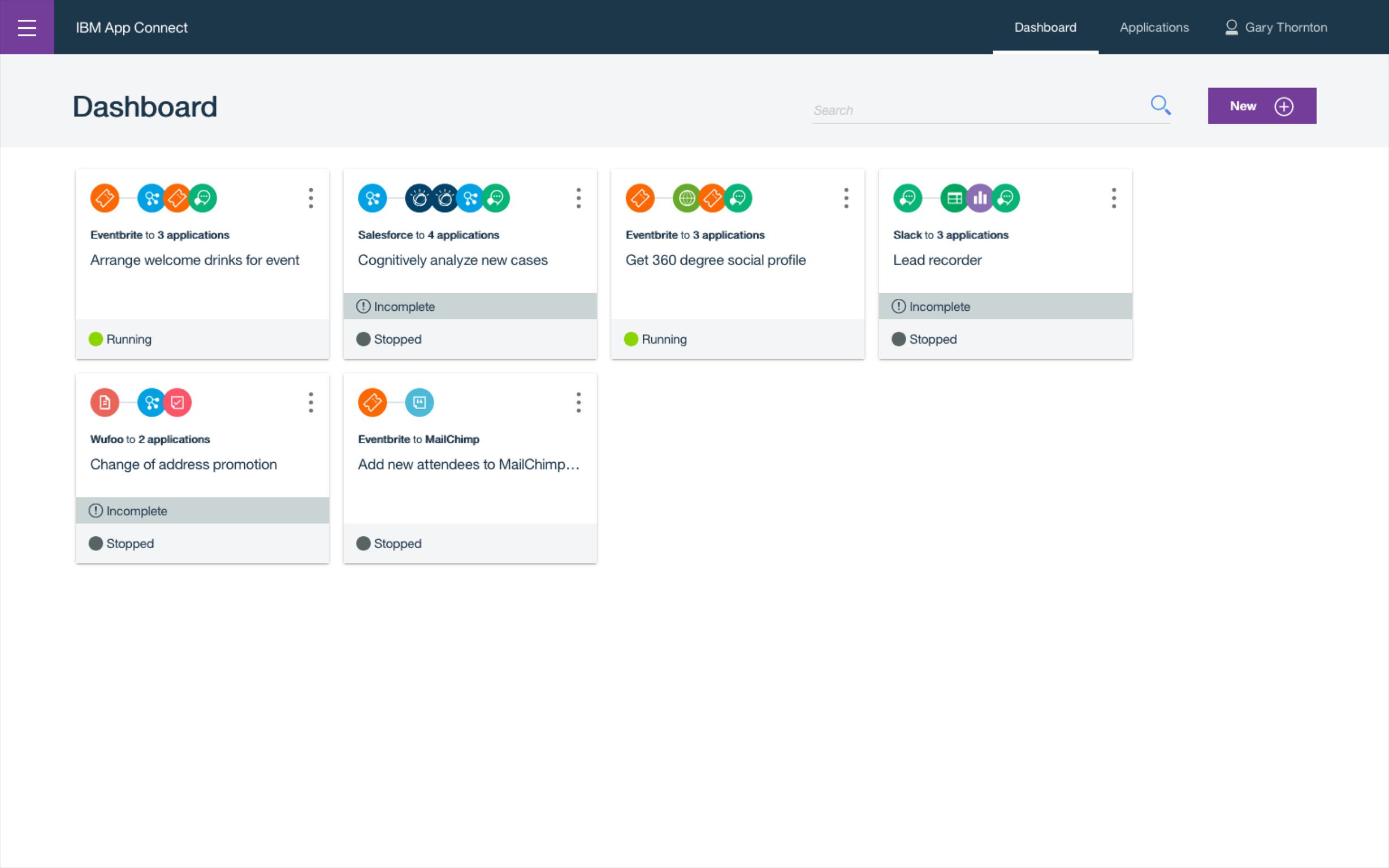Open the options menu on Get 360 degree social profile card

[846, 198]
